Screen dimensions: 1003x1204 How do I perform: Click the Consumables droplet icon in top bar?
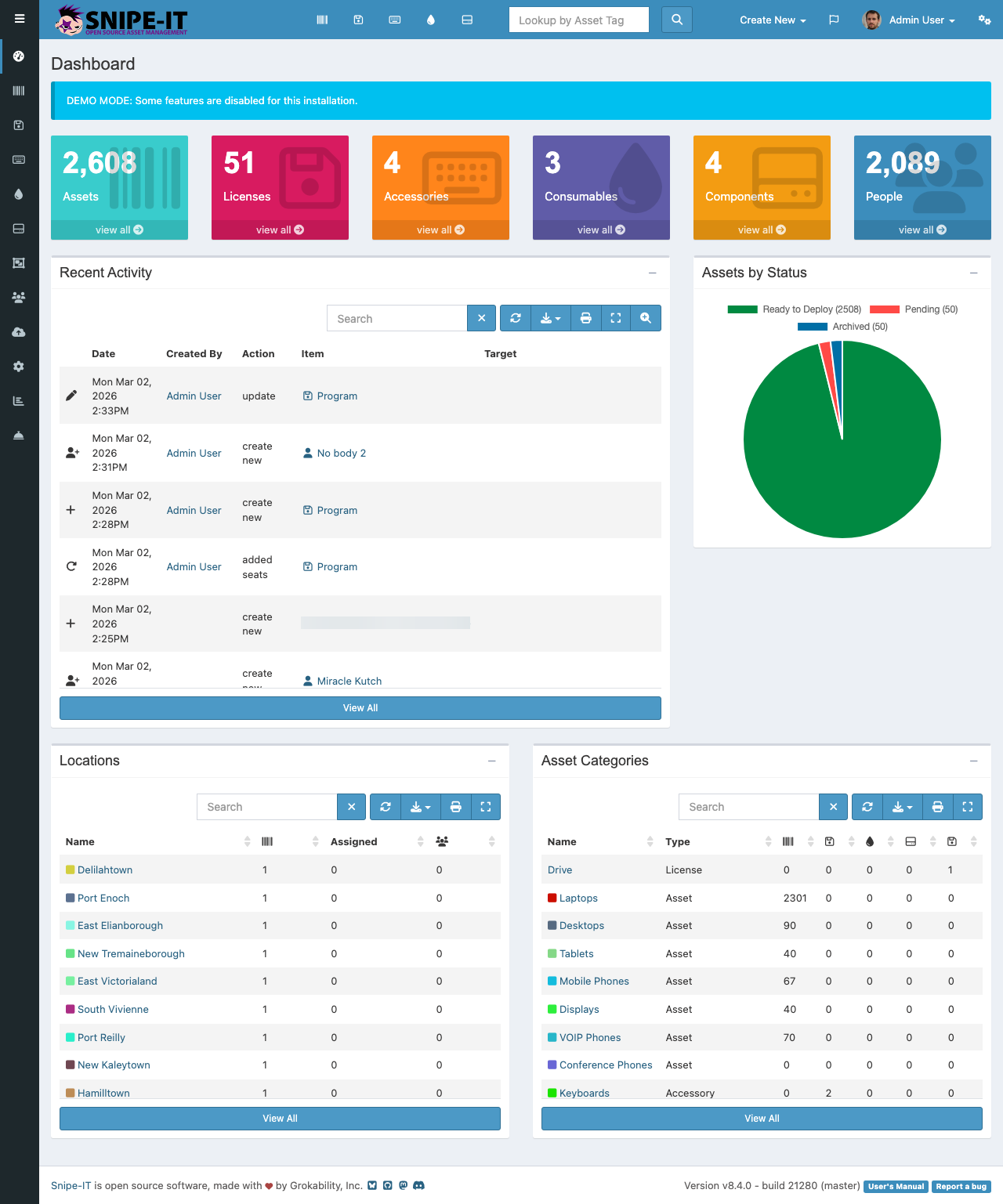pos(431,20)
